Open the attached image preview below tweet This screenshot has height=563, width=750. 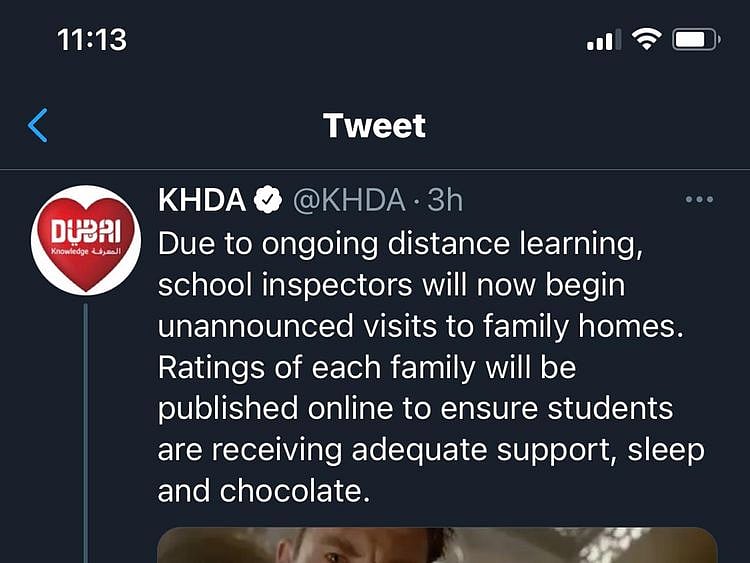click(437, 545)
